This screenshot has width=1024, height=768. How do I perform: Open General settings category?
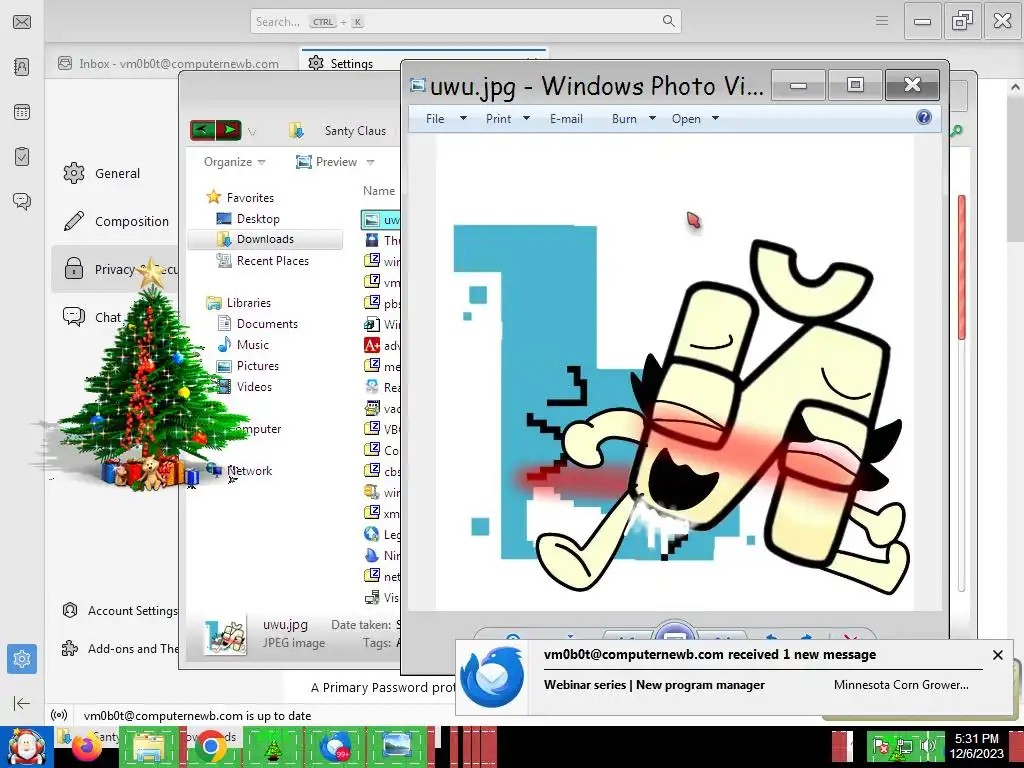pos(103,173)
